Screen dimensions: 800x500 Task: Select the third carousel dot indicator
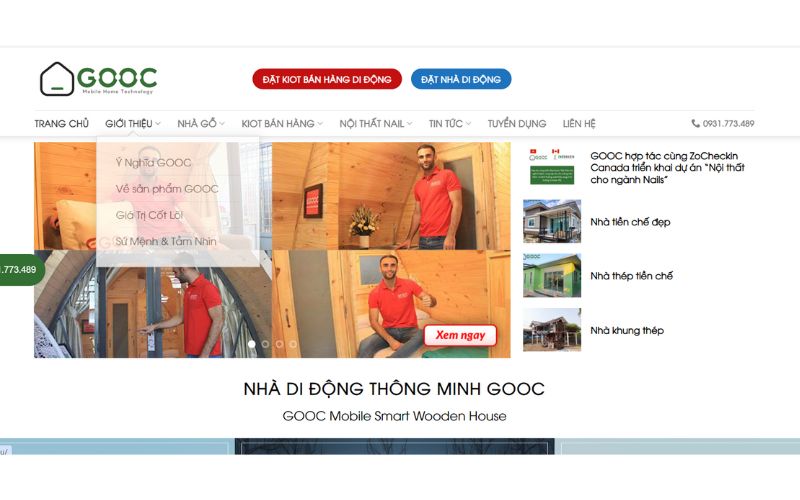pyautogui.click(x=279, y=344)
